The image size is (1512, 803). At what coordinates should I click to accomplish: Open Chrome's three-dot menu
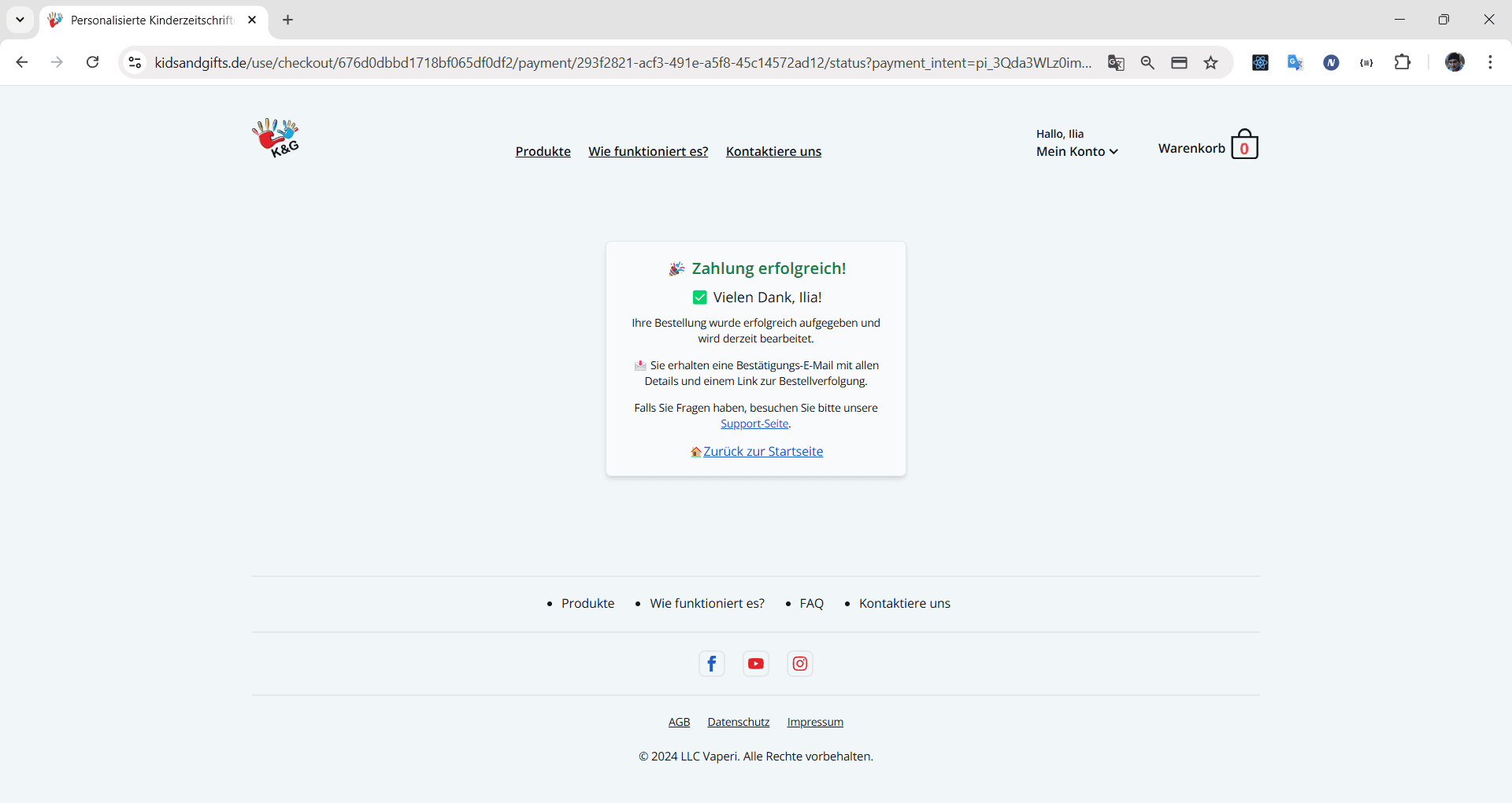(1490, 62)
